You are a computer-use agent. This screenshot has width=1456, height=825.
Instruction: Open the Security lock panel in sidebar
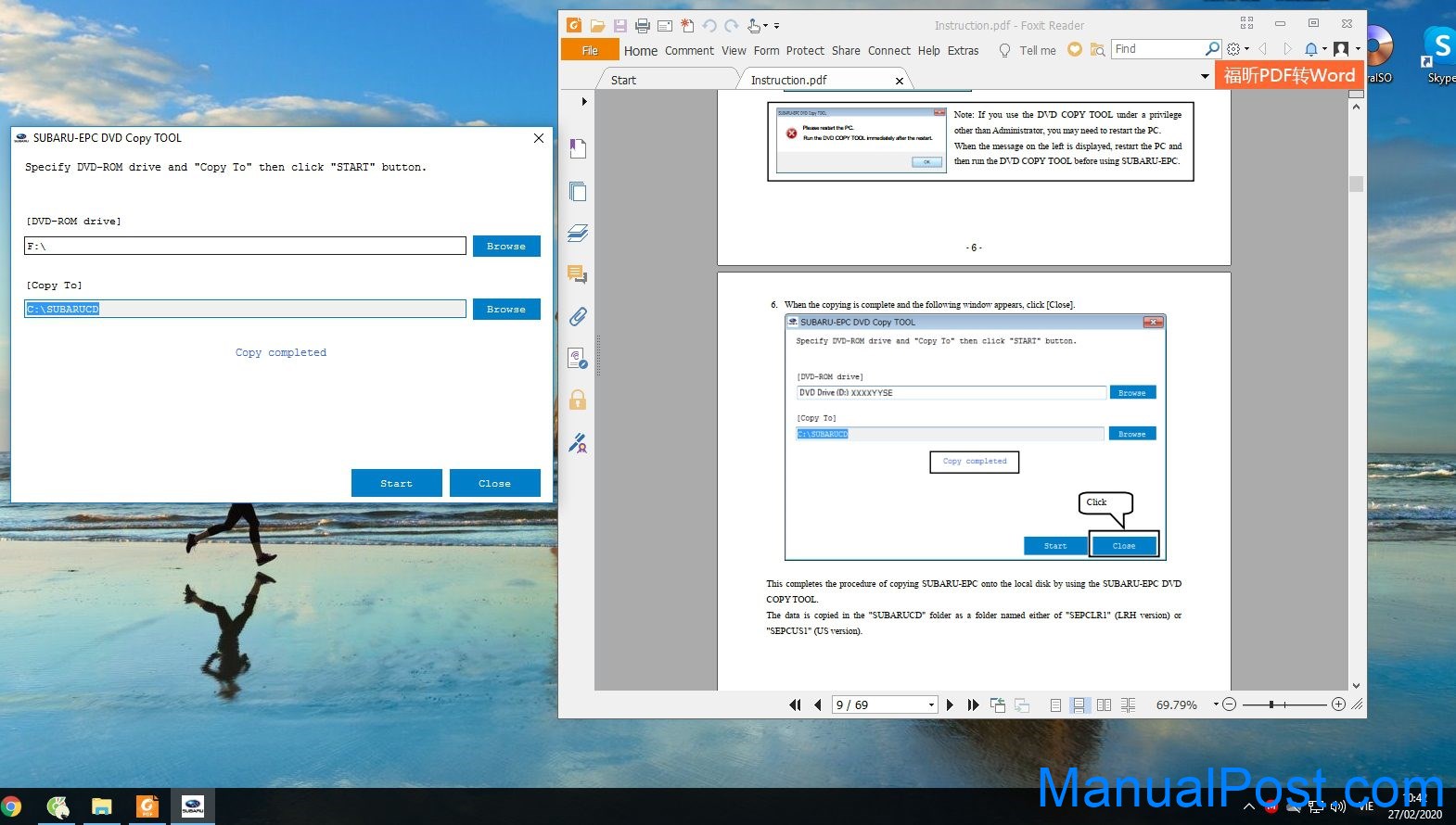578,400
